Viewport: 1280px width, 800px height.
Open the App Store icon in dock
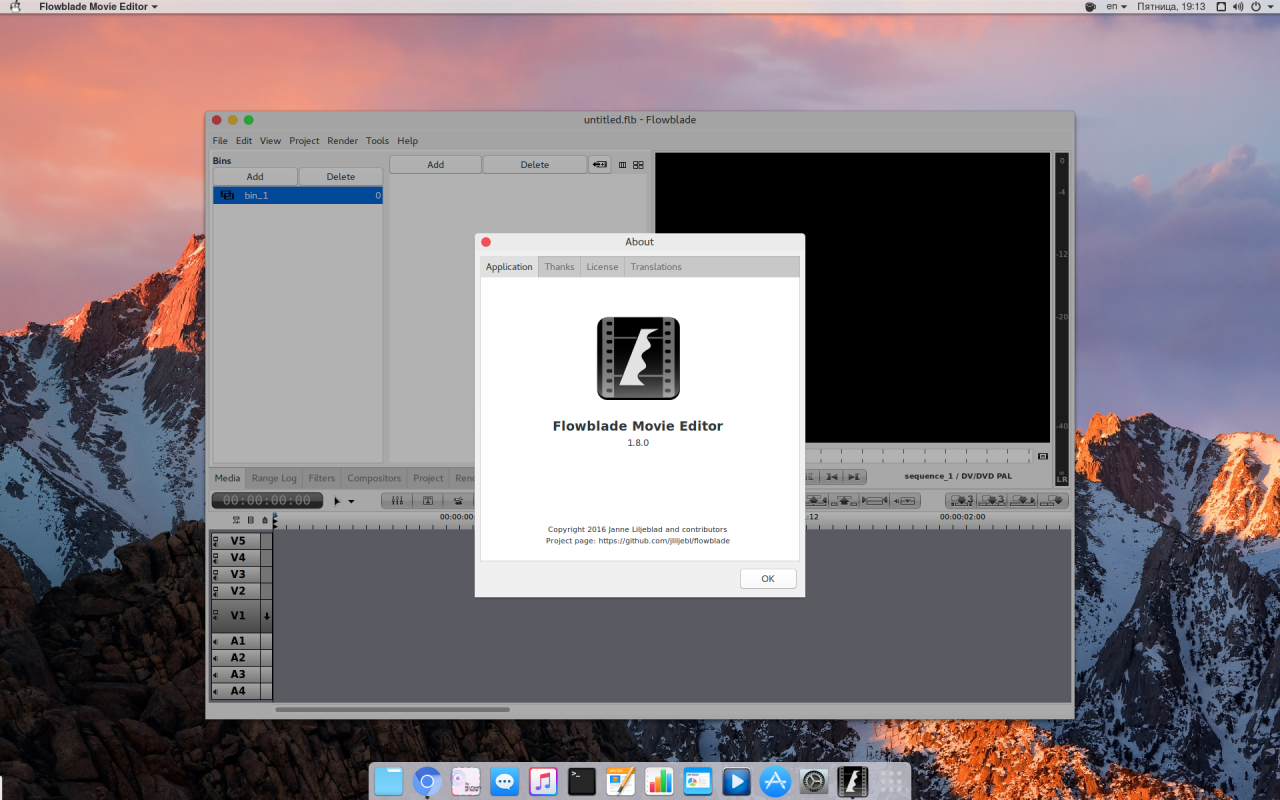(x=775, y=781)
